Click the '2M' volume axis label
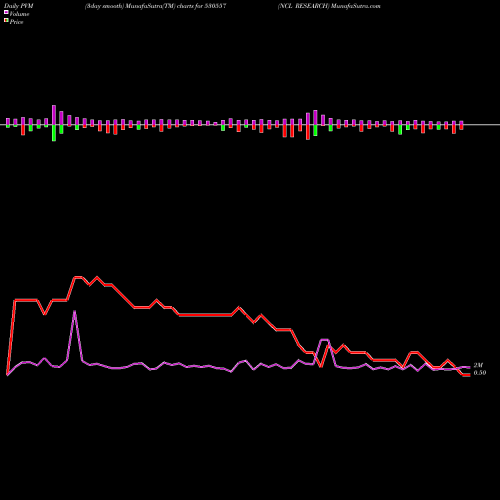The height and width of the screenshot is (500, 500). click(478, 366)
